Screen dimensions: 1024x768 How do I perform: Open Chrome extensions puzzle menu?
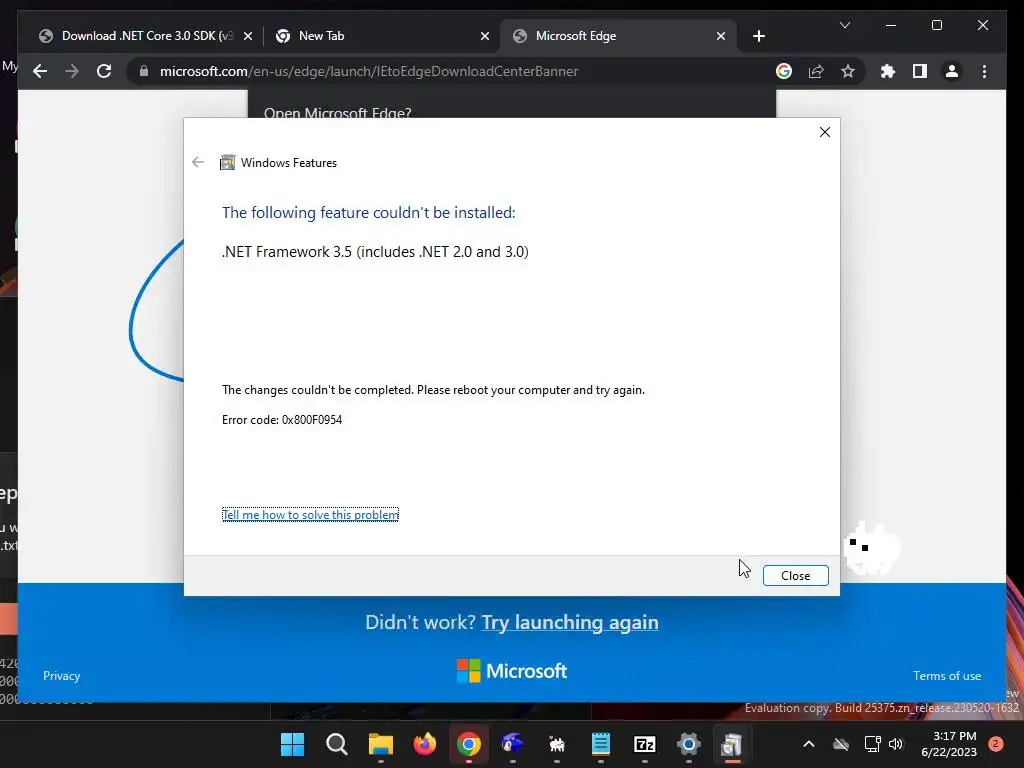(888, 71)
